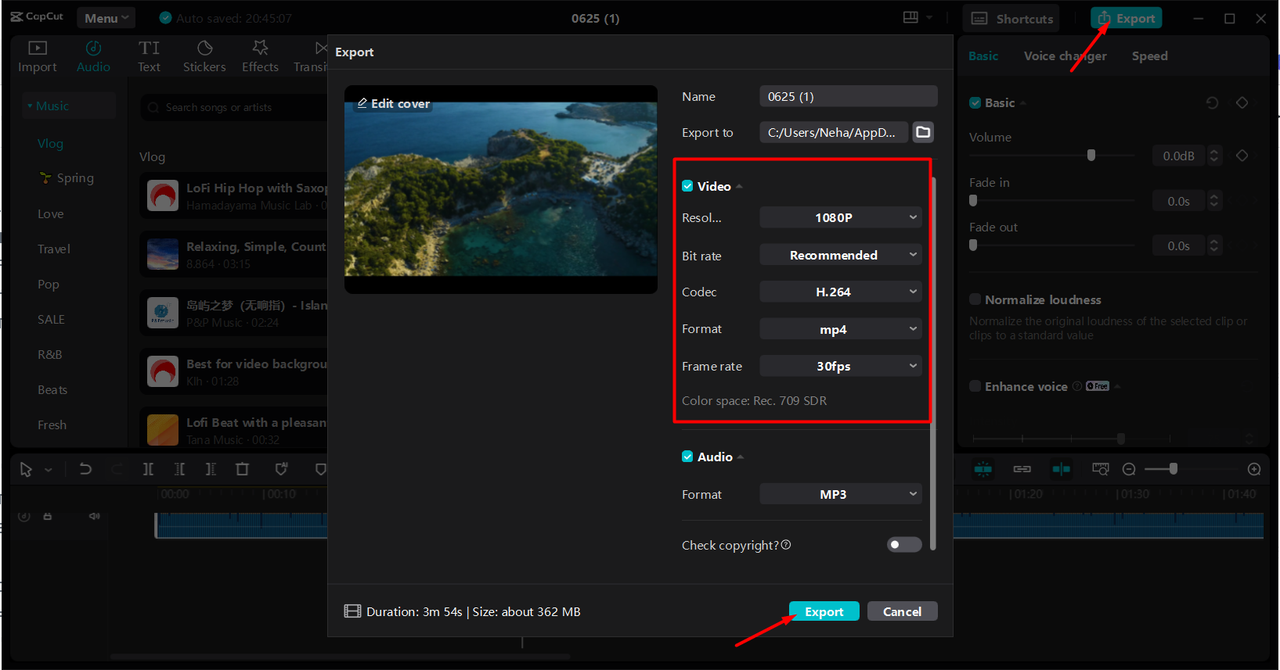Click the export Name field

click(848, 96)
